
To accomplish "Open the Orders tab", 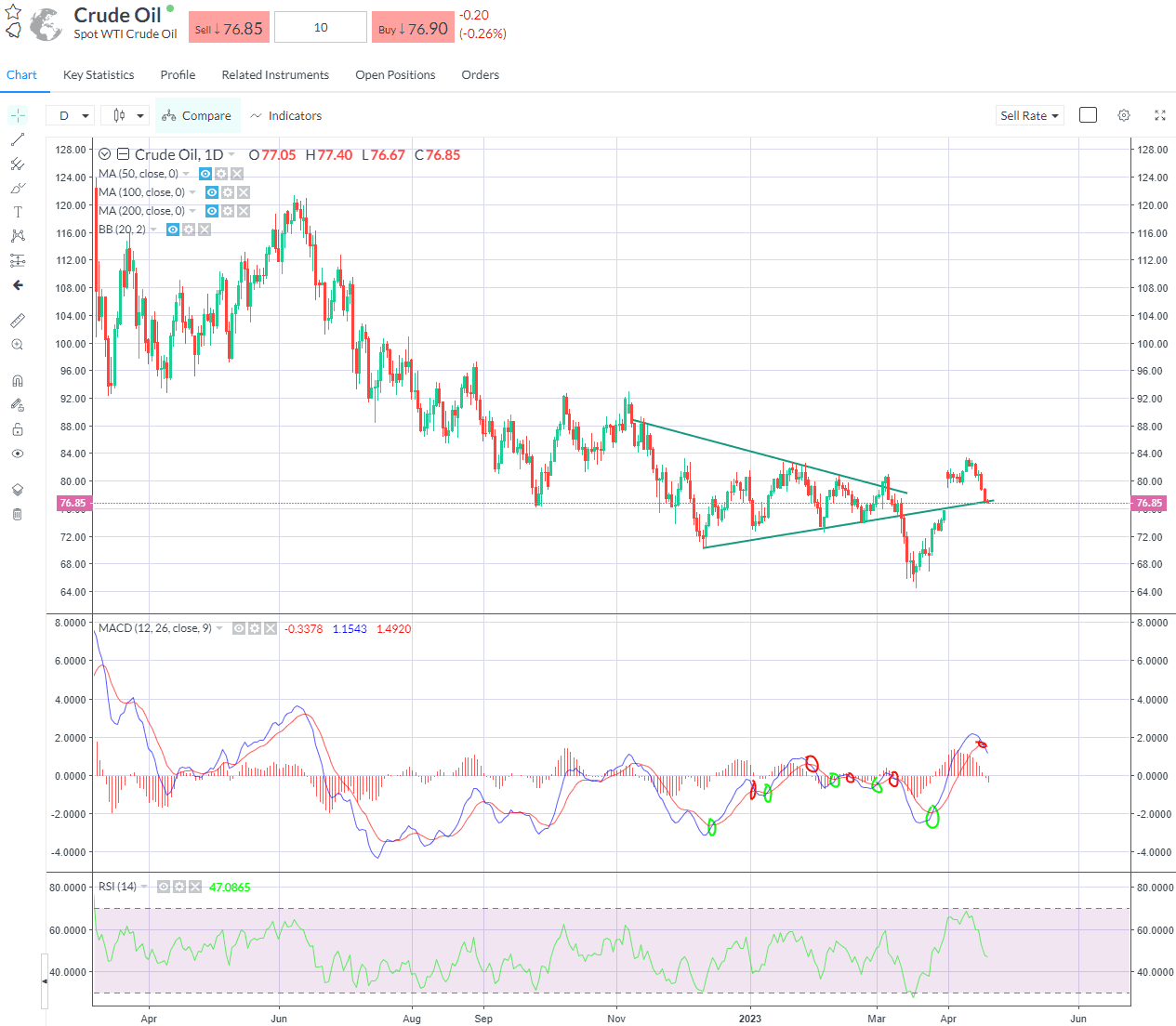I will pos(481,75).
